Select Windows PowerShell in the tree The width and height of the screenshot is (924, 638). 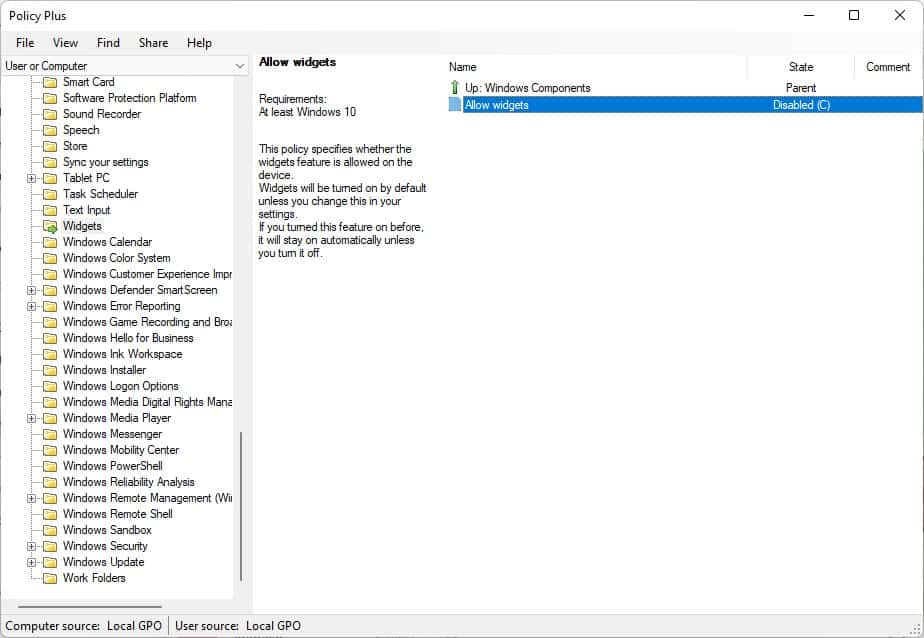(112, 466)
